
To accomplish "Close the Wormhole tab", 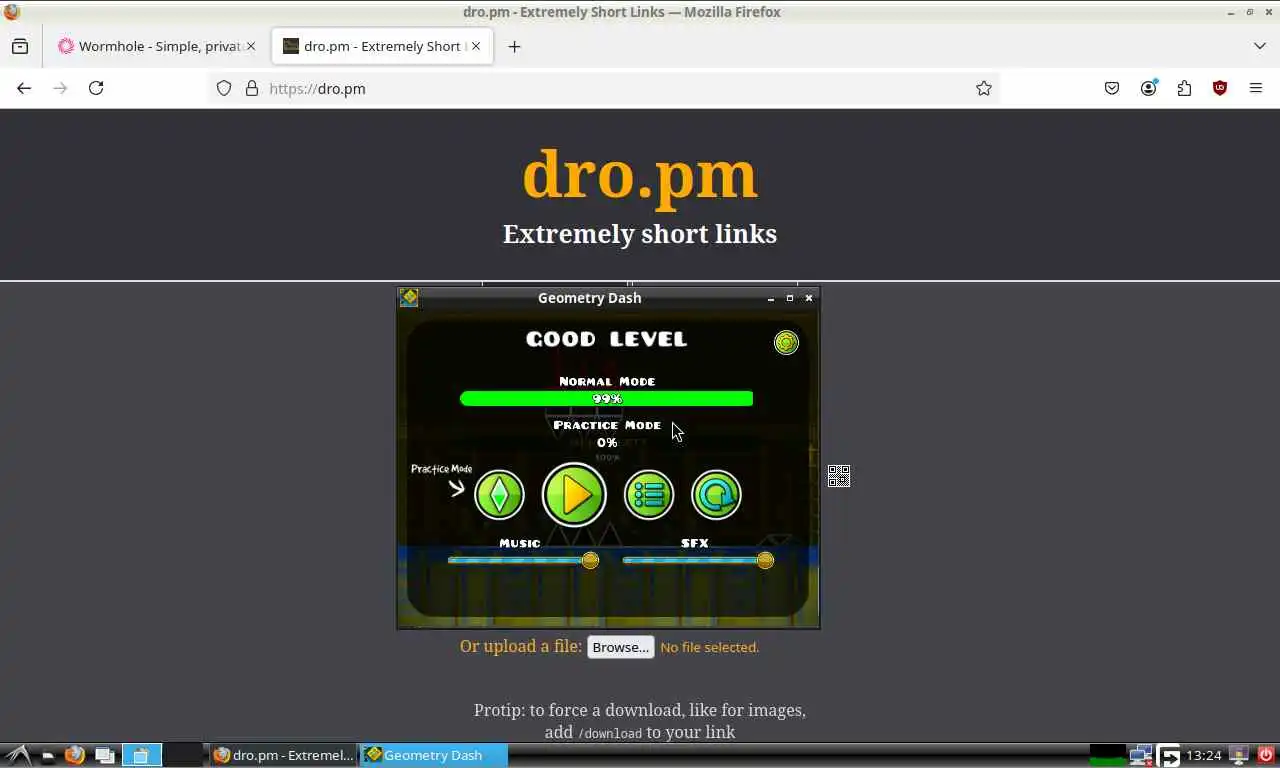I will coord(251,46).
